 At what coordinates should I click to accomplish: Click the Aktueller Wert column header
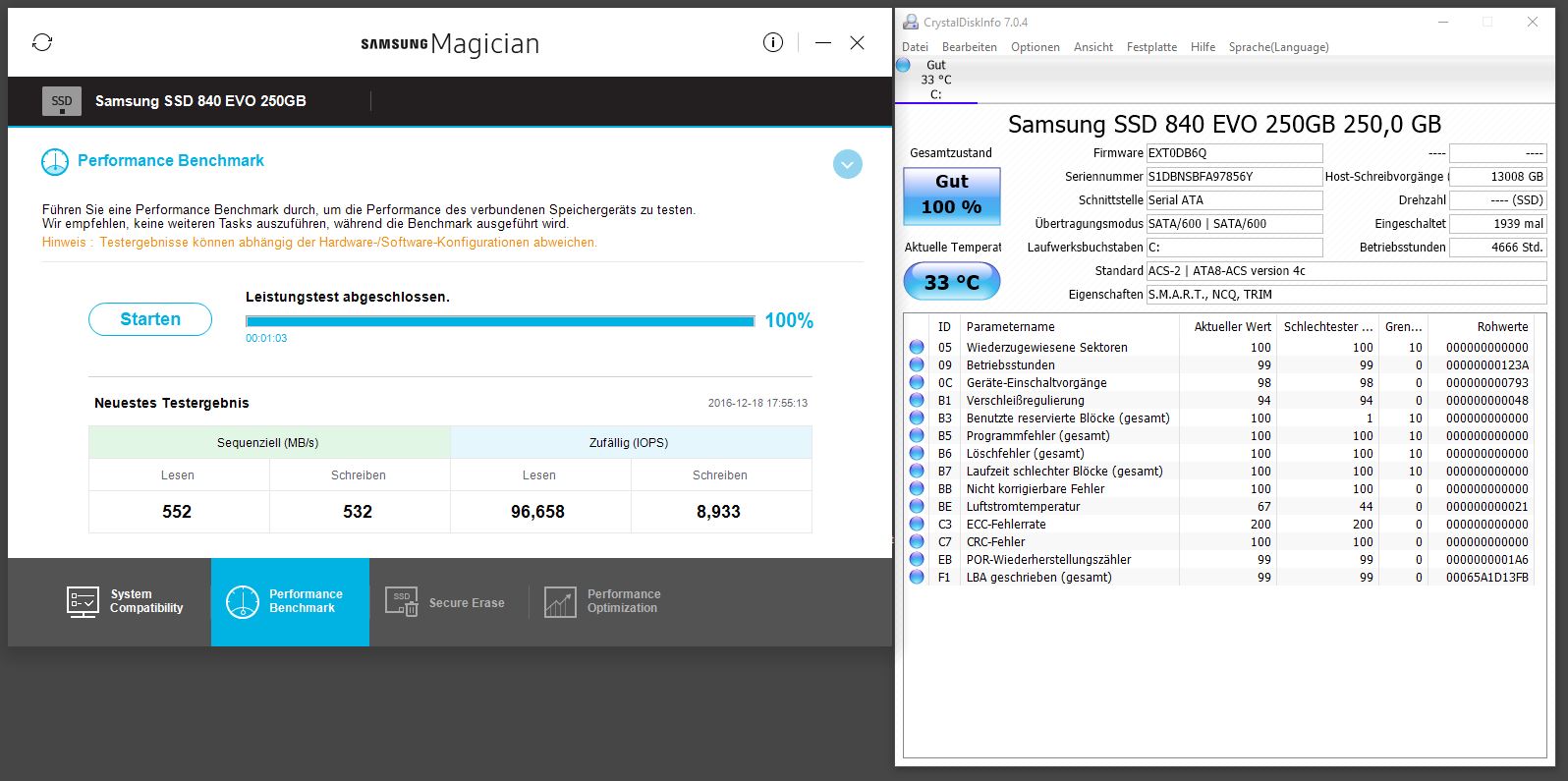[x=1228, y=327]
